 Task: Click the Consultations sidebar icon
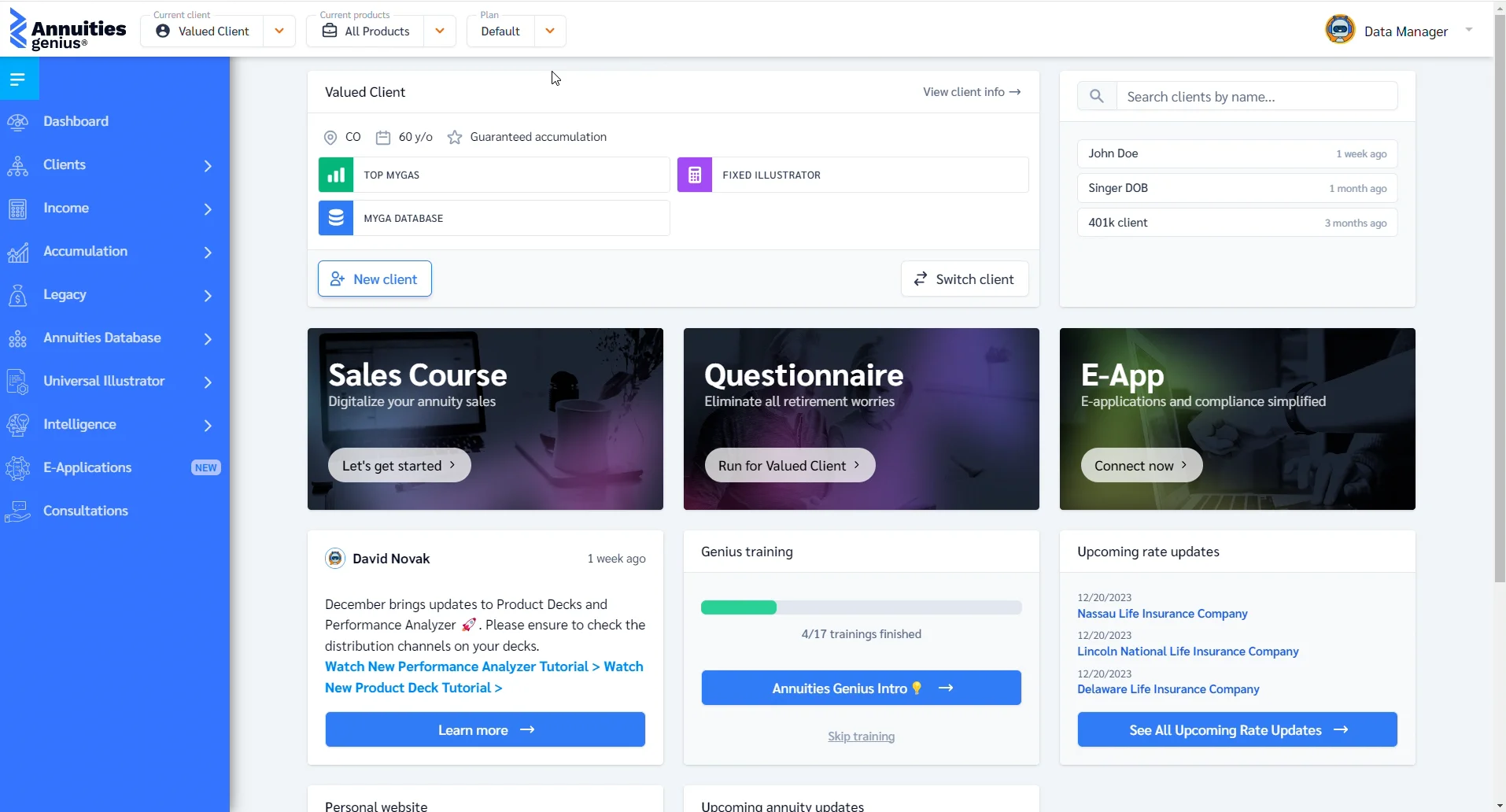[x=17, y=511]
